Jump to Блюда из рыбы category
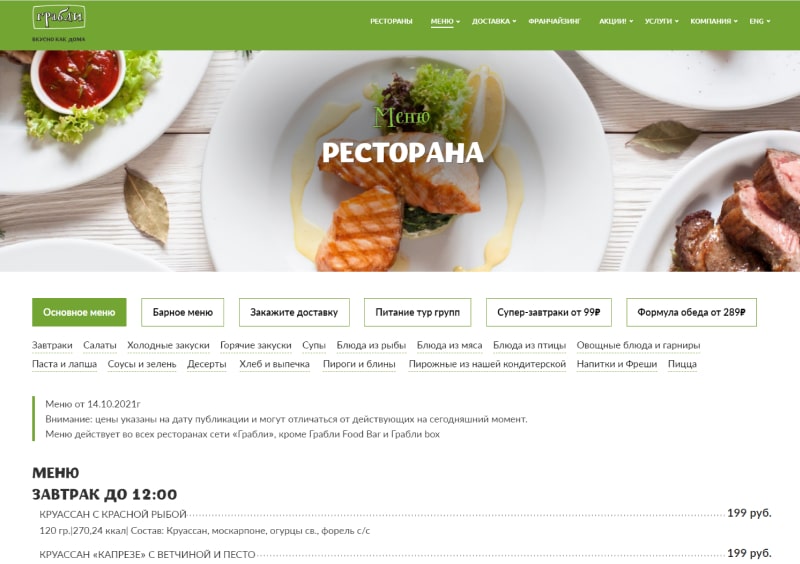 point(371,346)
